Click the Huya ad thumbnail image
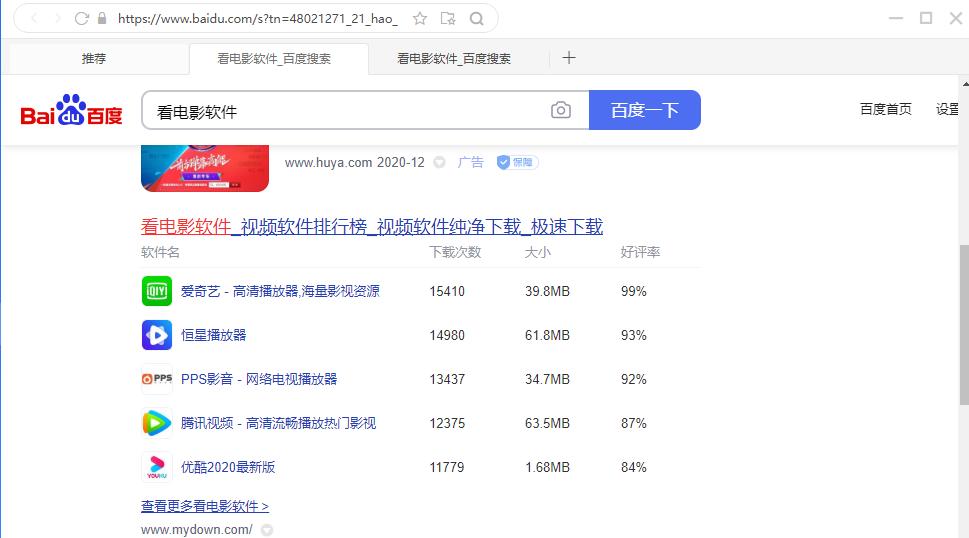The height and width of the screenshot is (538, 969). (205, 168)
